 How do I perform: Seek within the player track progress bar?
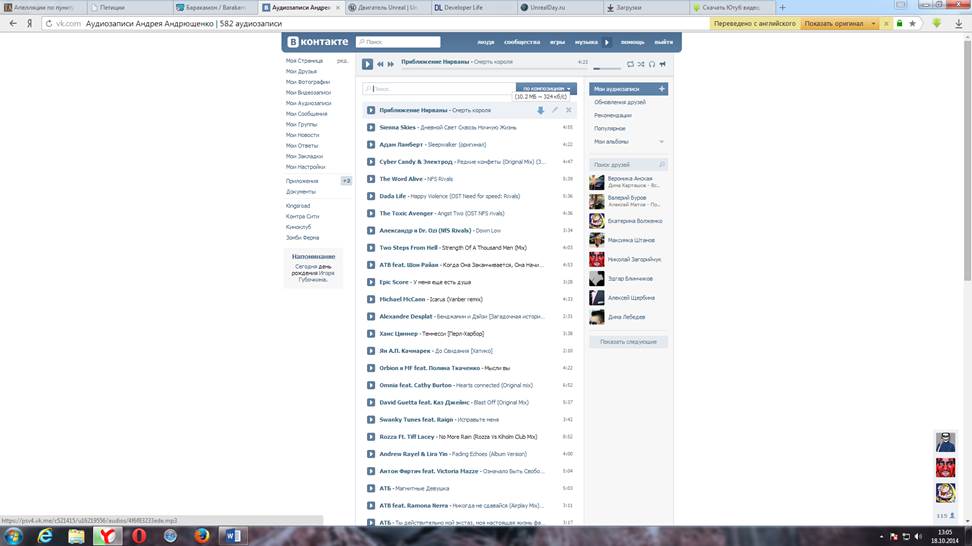[493, 68]
